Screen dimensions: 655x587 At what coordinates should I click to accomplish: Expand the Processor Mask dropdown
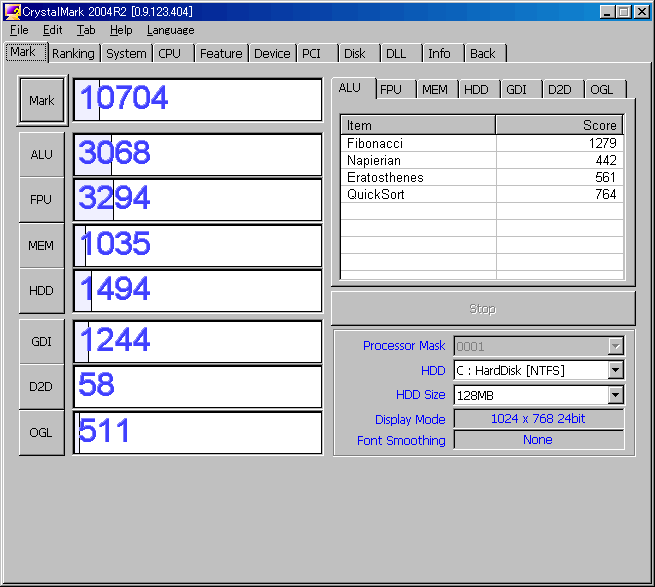pyautogui.click(x=616, y=346)
